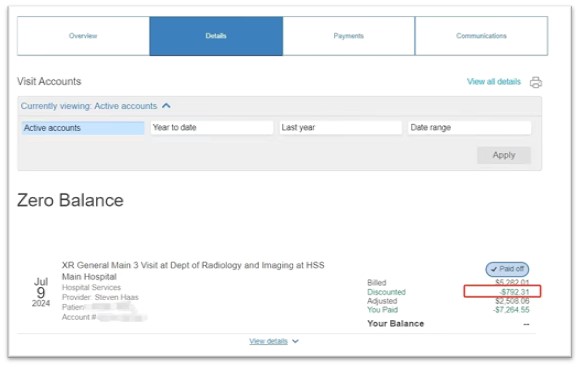The image size is (580, 367).
Task: Open the Payments tab
Action: (x=348, y=36)
